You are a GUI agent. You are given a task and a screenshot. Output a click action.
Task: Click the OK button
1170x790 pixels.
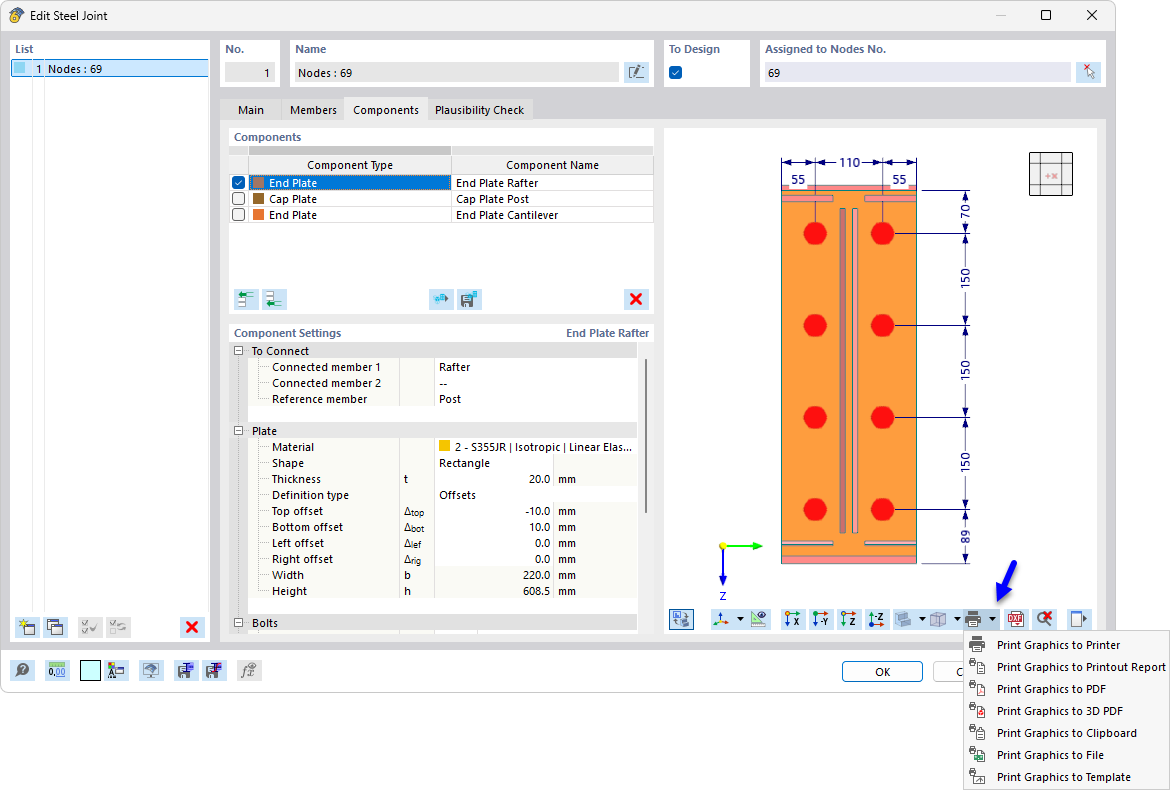click(882, 671)
